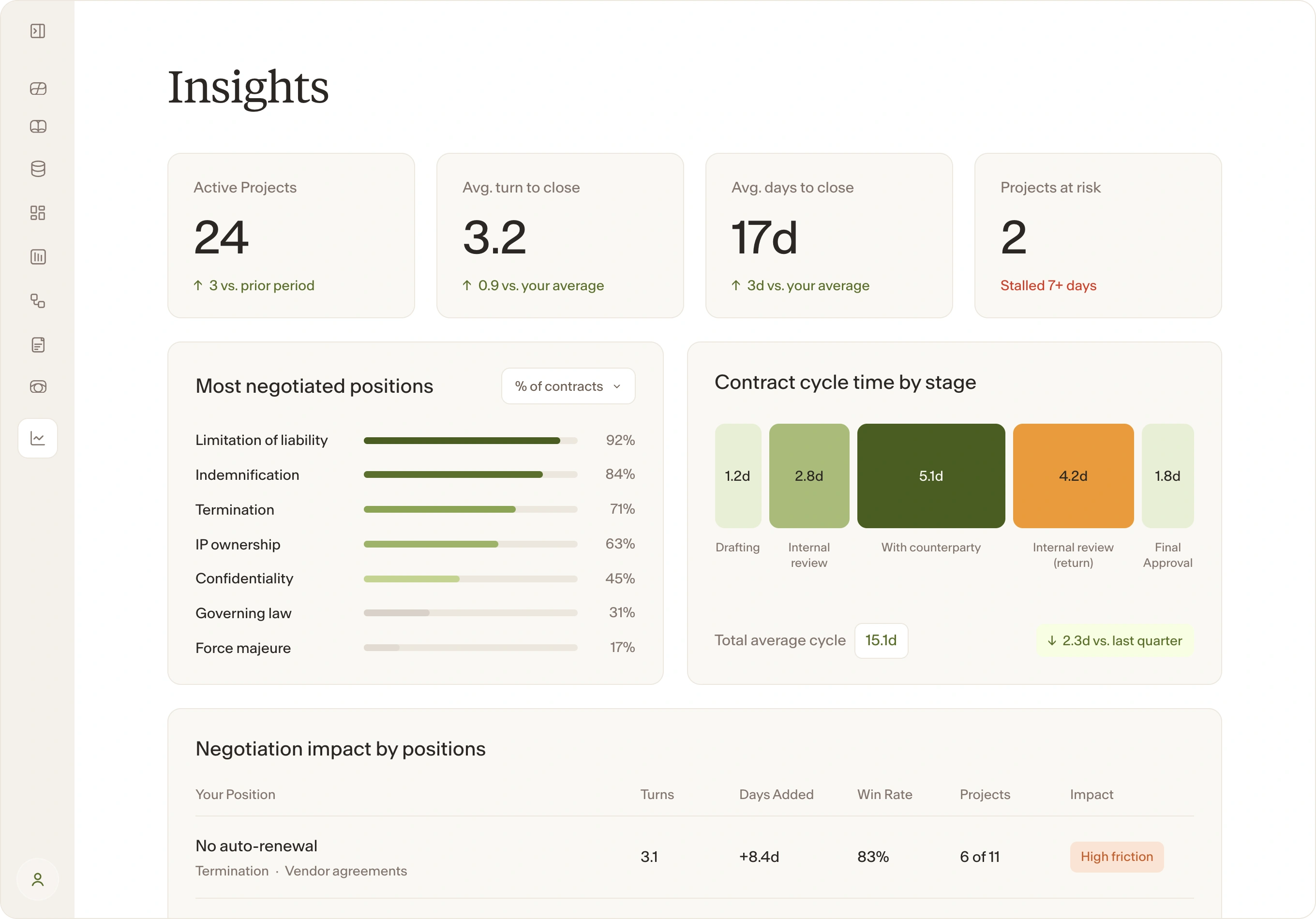The image size is (1316, 919).
Task: Click the Governing law progress bar
Action: click(471, 613)
